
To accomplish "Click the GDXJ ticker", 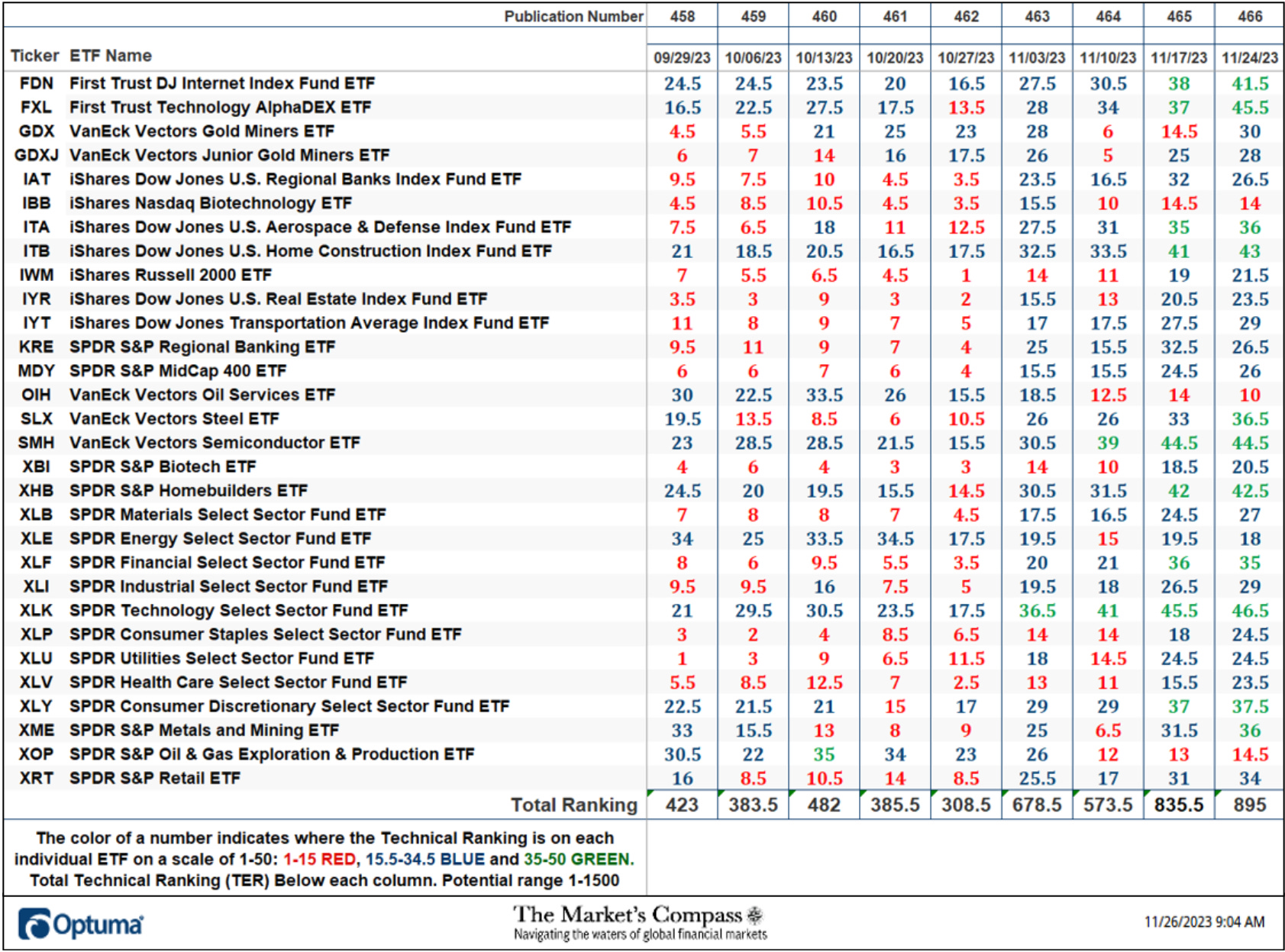I will click(36, 155).
